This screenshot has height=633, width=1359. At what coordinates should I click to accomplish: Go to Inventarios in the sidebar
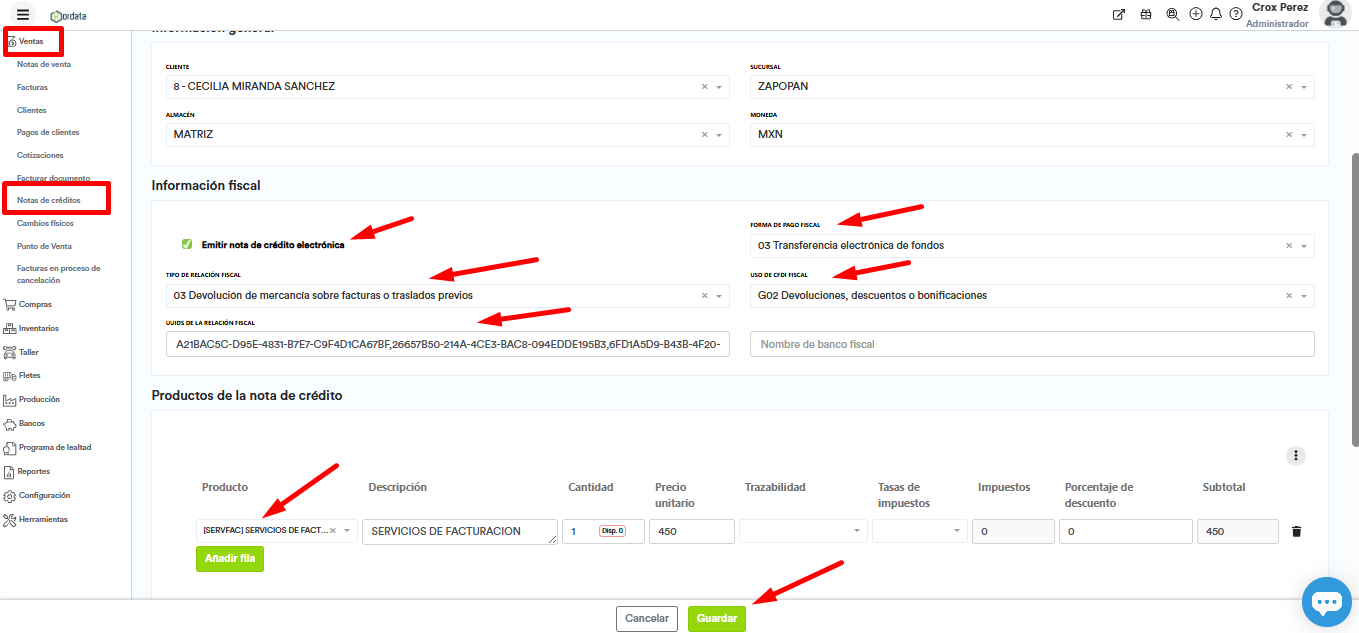point(38,328)
